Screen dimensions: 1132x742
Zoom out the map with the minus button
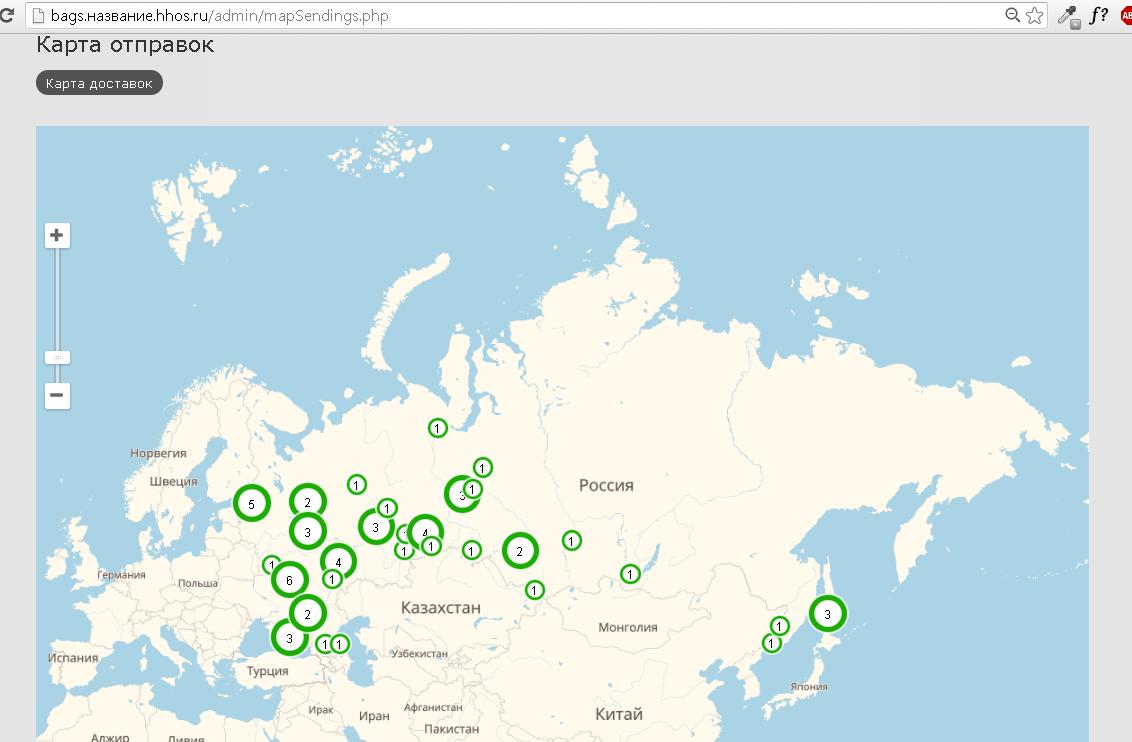click(57, 396)
